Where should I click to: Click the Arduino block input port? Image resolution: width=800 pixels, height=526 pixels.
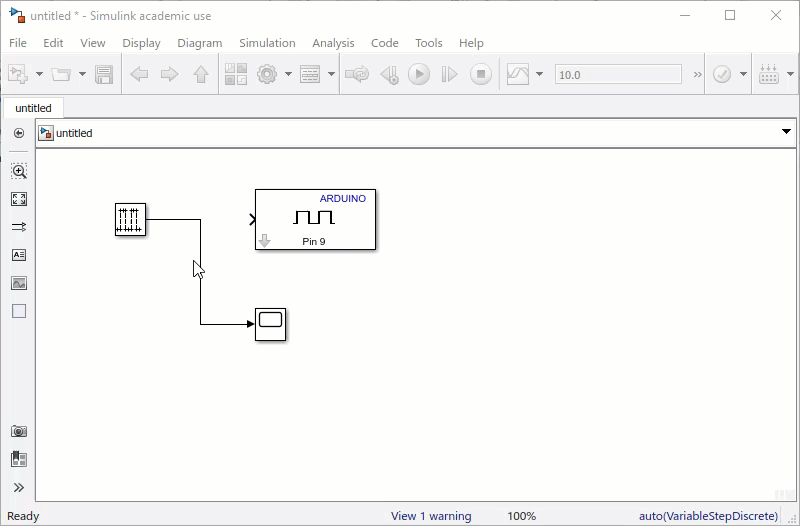click(252, 219)
